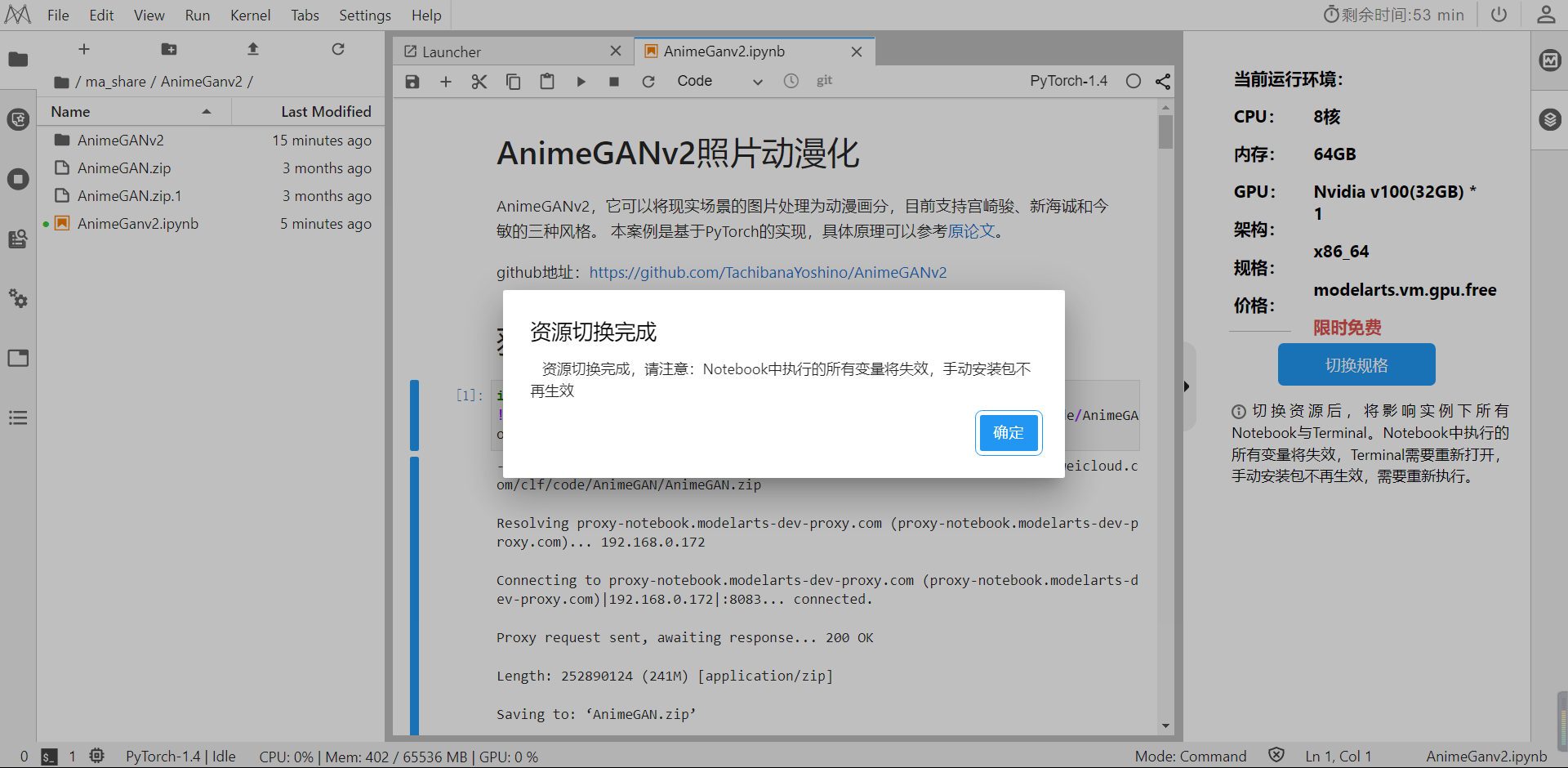Create a new folder in file browser
Screen dimensions: 1568x768
coord(169,49)
